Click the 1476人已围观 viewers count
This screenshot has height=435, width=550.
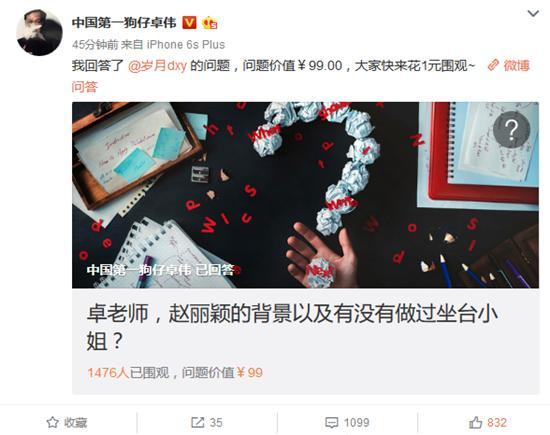(128, 373)
